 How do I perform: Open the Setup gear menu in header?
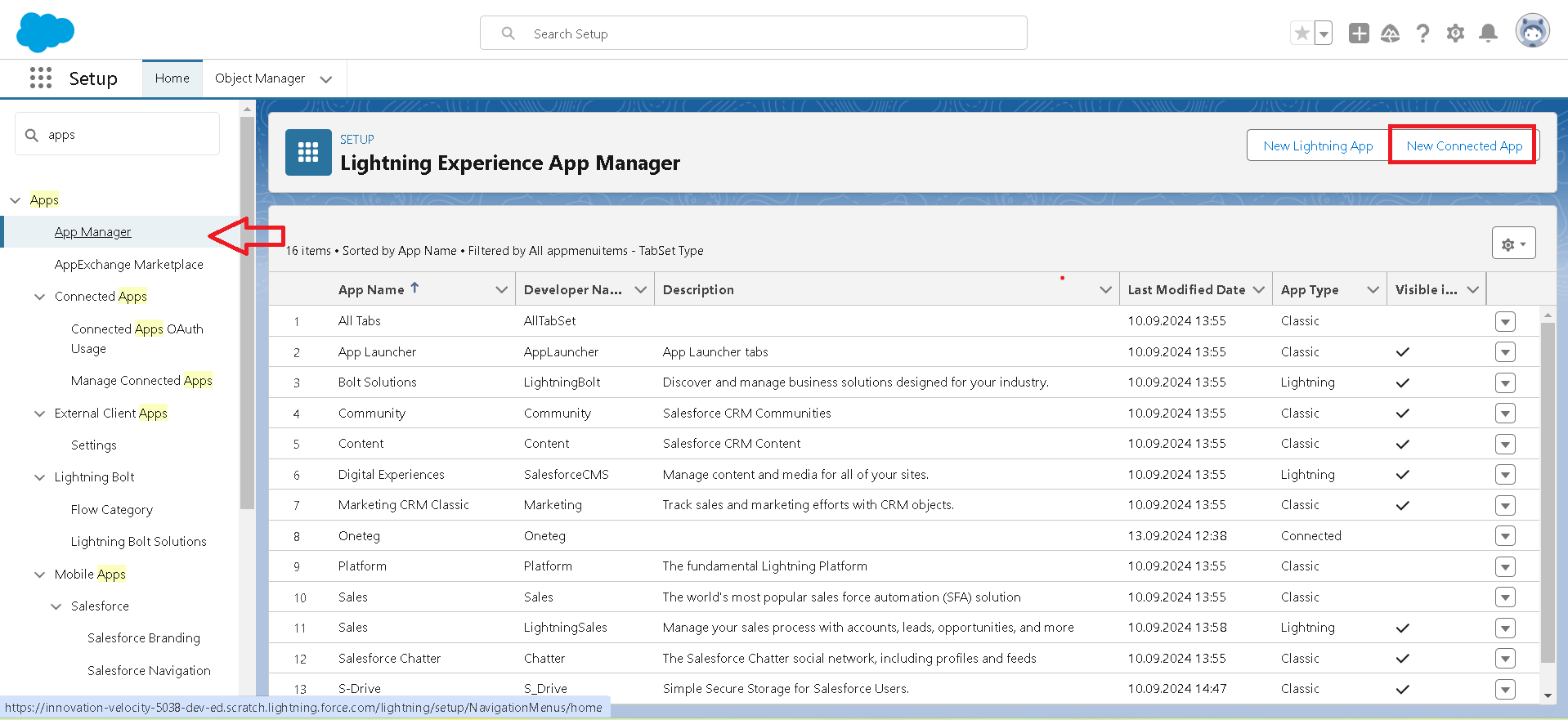[x=1455, y=34]
